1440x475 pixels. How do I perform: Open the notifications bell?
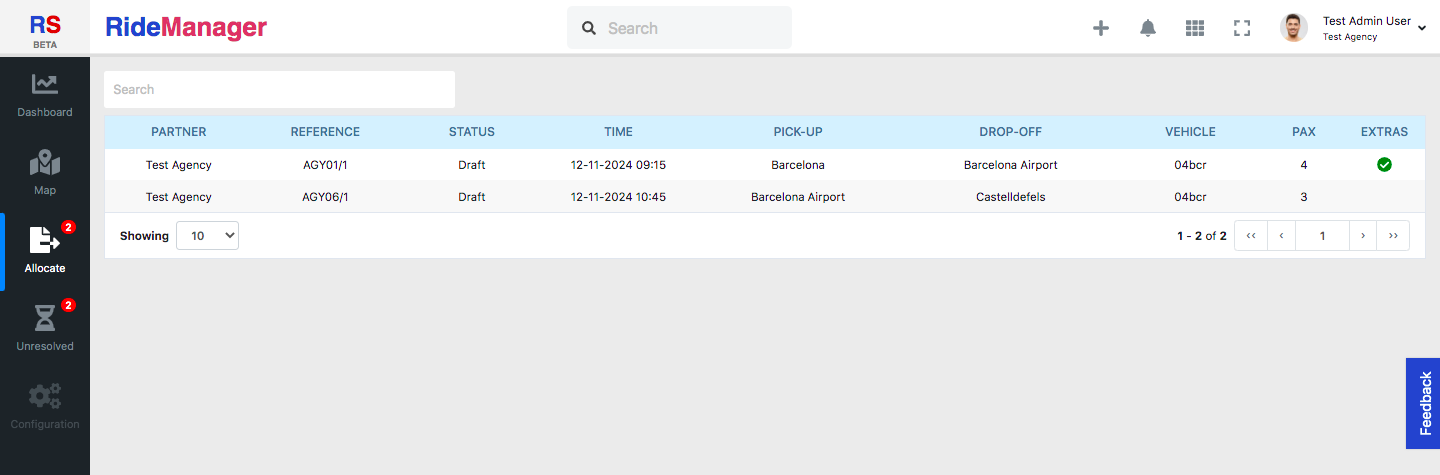click(1148, 28)
